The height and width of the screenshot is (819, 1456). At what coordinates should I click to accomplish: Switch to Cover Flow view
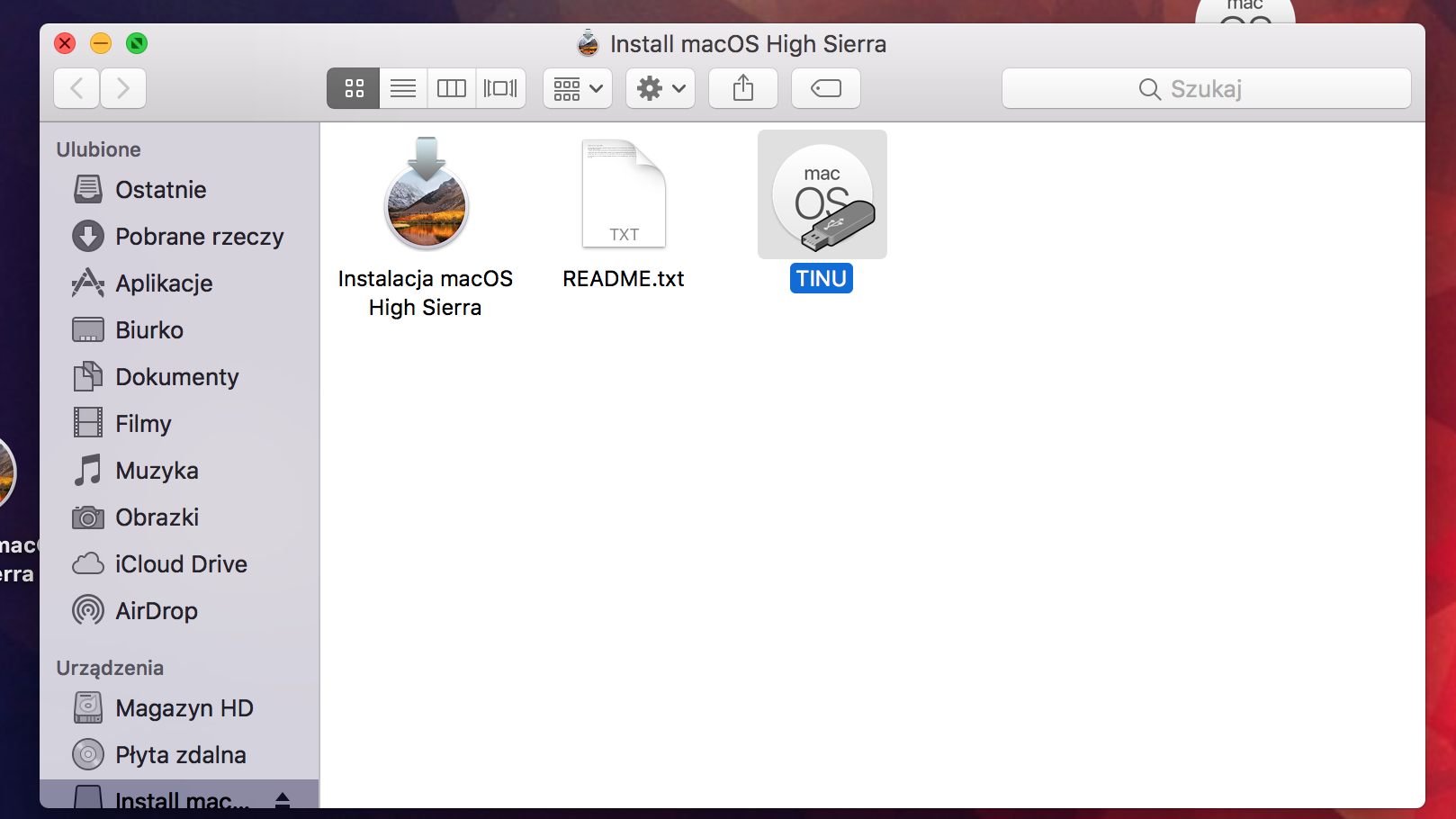pyautogui.click(x=500, y=88)
